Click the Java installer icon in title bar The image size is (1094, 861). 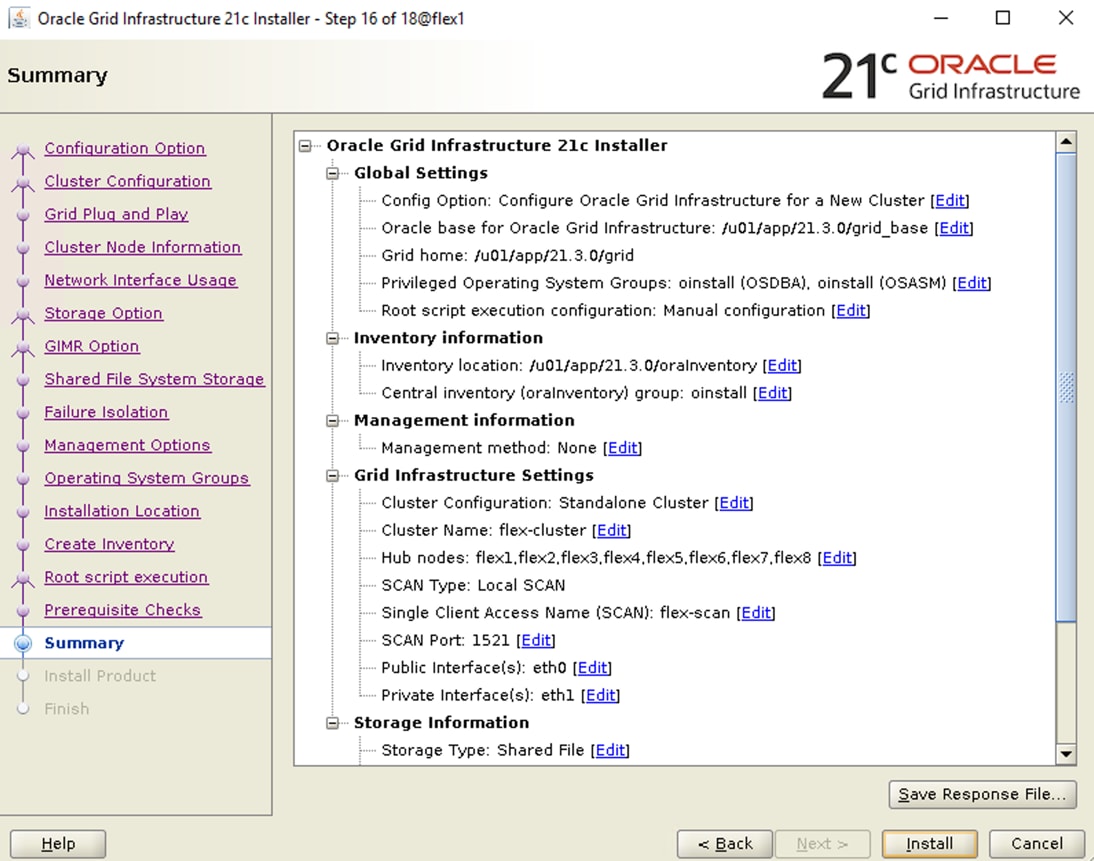pos(19,18)
